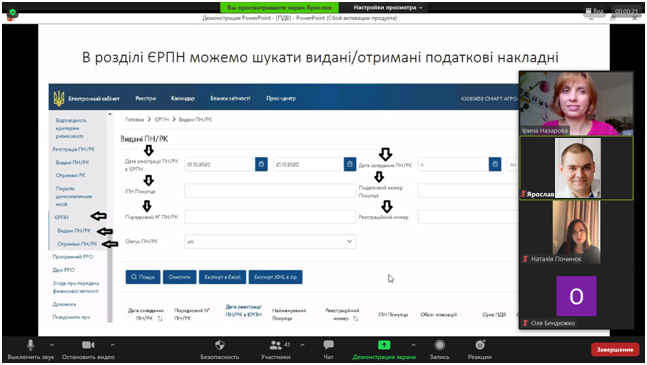Select Ірина Назарова video thumbnail

tap(576, 103)
